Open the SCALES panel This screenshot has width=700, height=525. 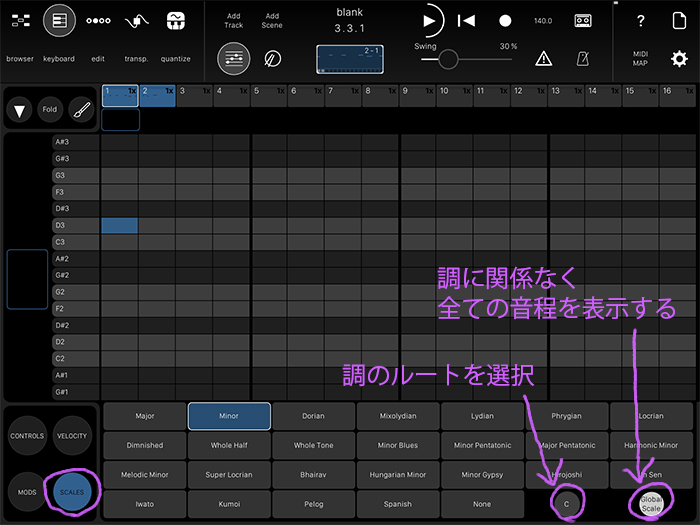72,492
